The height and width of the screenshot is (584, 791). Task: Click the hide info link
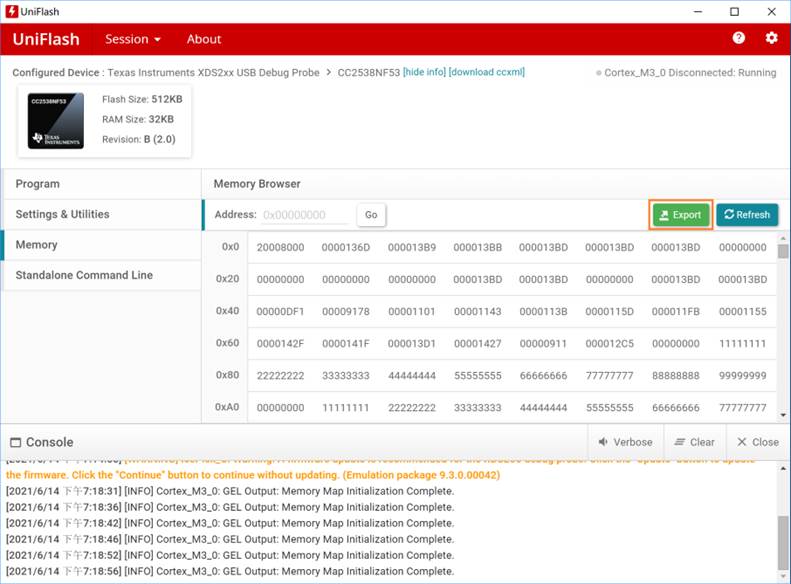coord(424,72)
